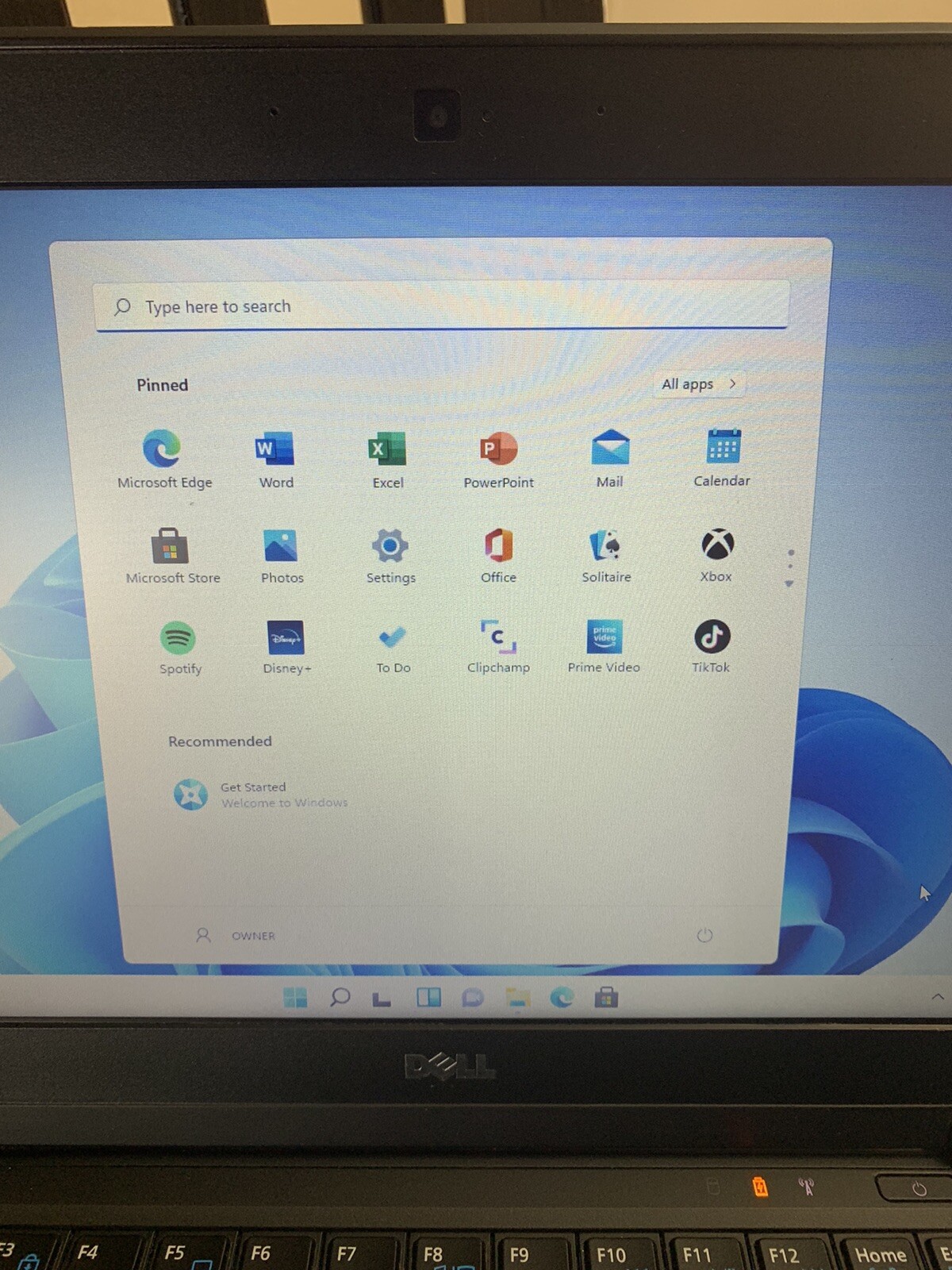Open Get Started recommended item
The image size is (952, 1270).
tap(260, 795)
